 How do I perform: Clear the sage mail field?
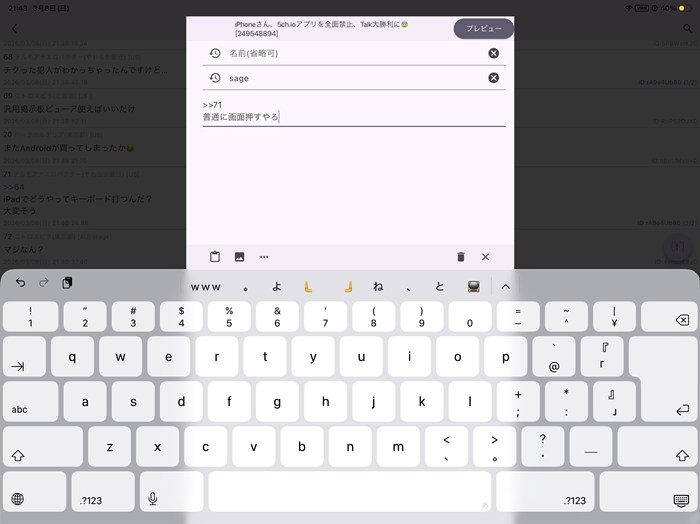[493, 78]
